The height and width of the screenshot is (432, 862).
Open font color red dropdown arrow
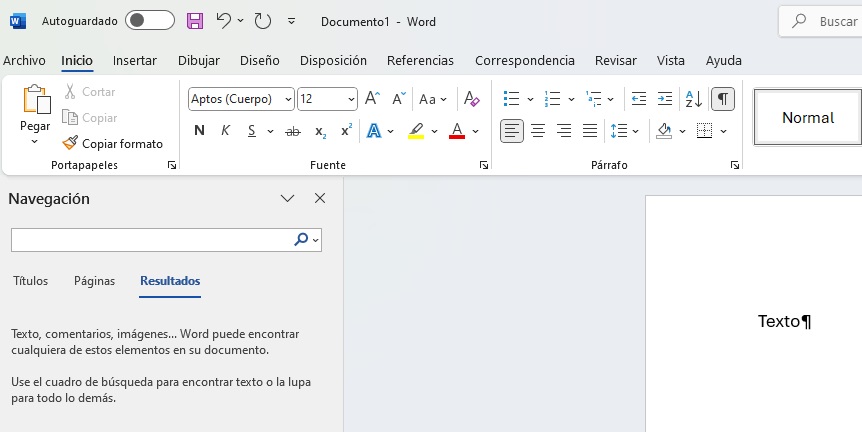point(476,131)
